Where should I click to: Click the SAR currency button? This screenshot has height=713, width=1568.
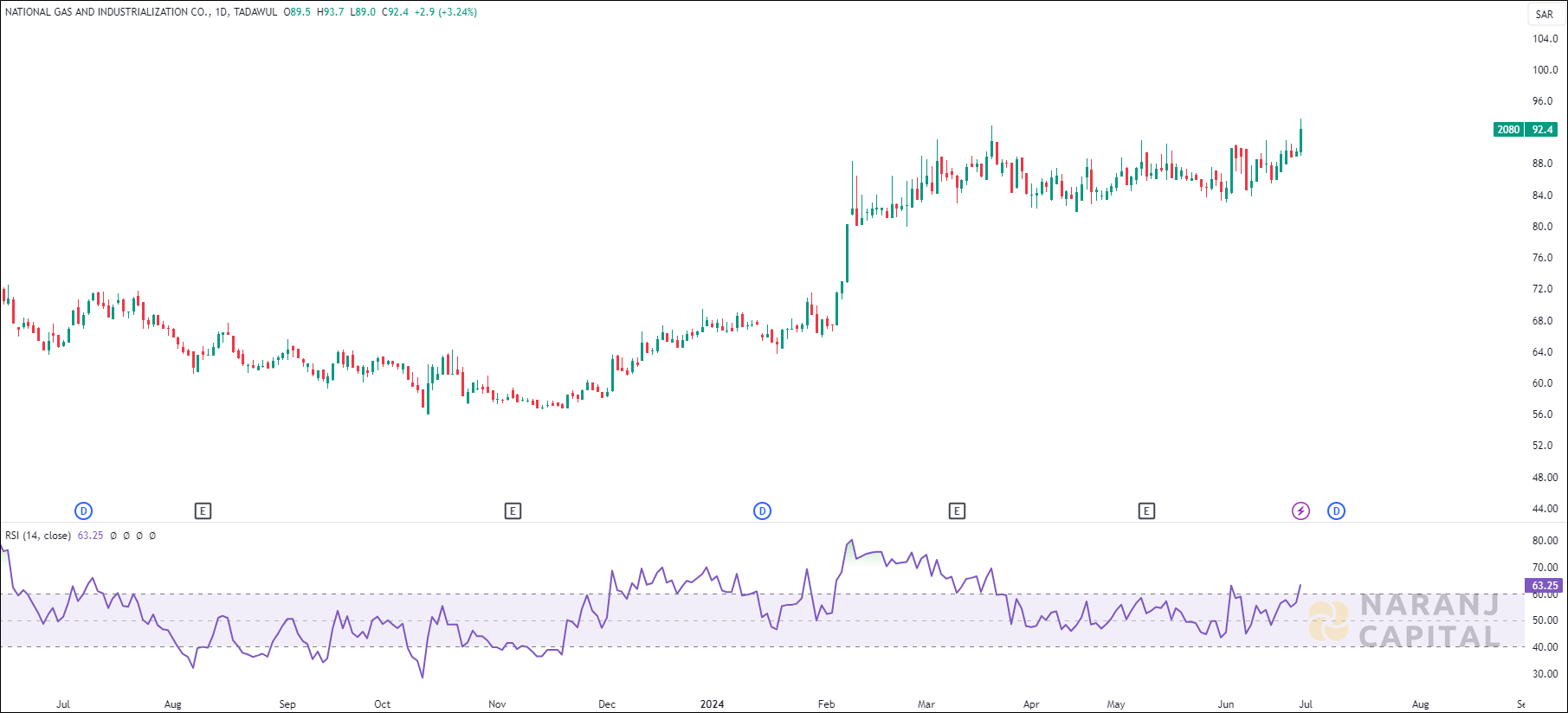pos(1545,15)
